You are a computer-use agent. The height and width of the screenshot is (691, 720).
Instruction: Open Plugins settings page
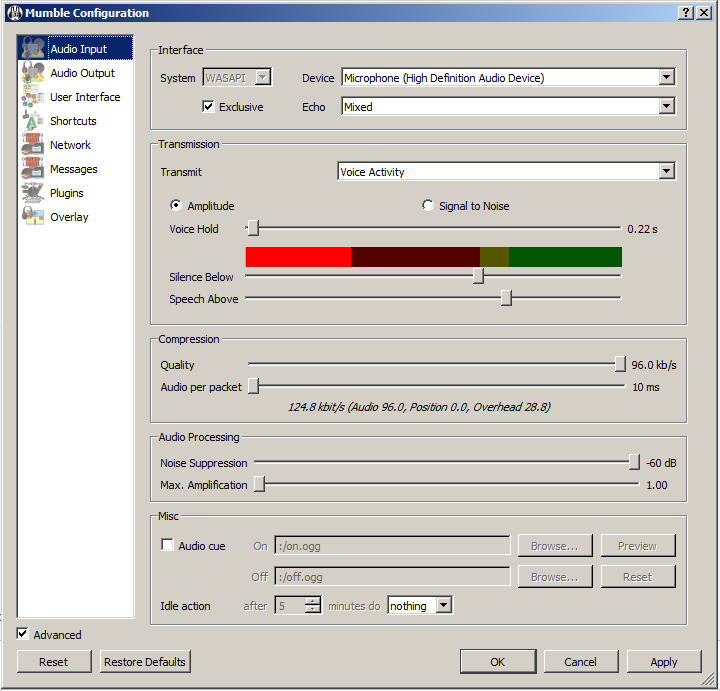(x=75, y=193)
